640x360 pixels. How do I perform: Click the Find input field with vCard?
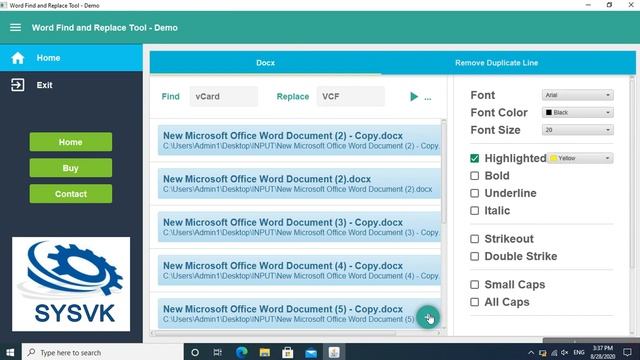(x=224, y=96)
